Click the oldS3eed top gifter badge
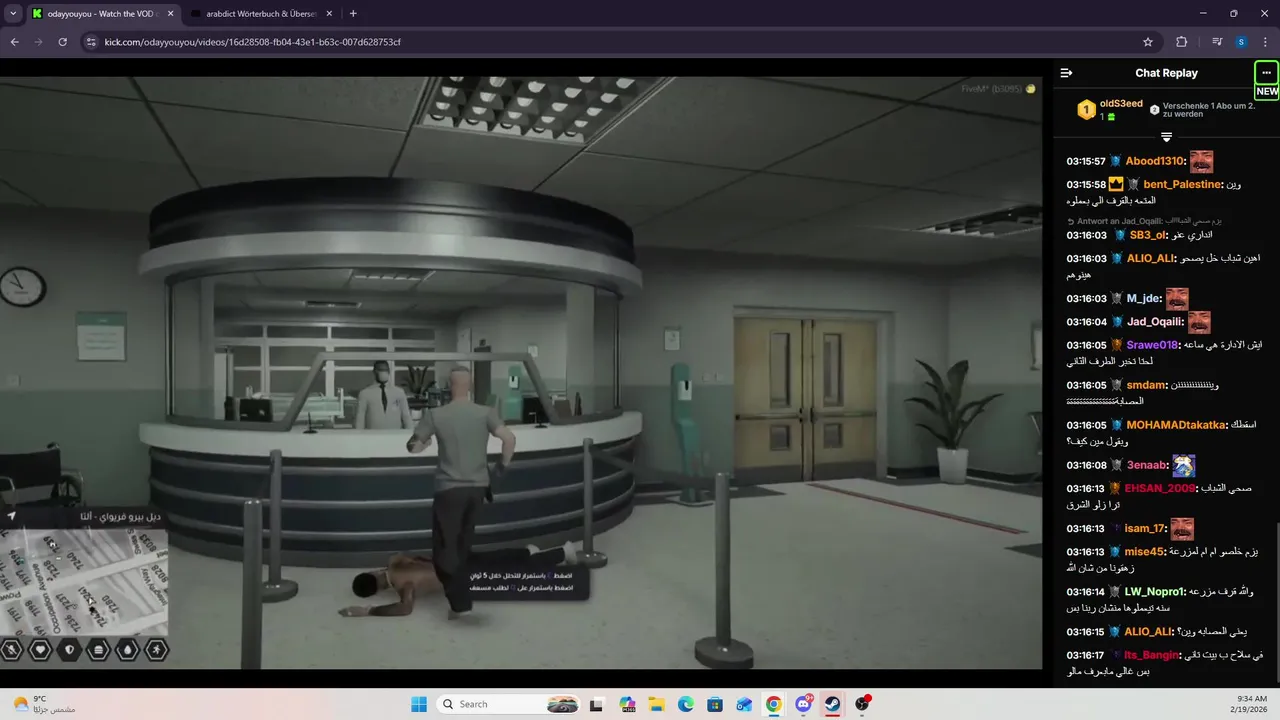This screenshot has height=720, width=1280. click(1086, 110)
